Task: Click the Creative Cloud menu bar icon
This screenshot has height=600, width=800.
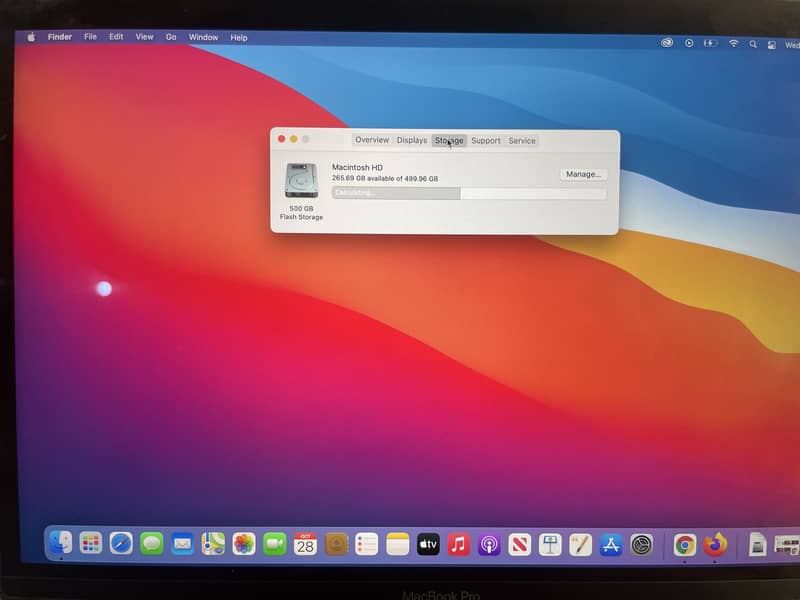Action: click(667, 43)
